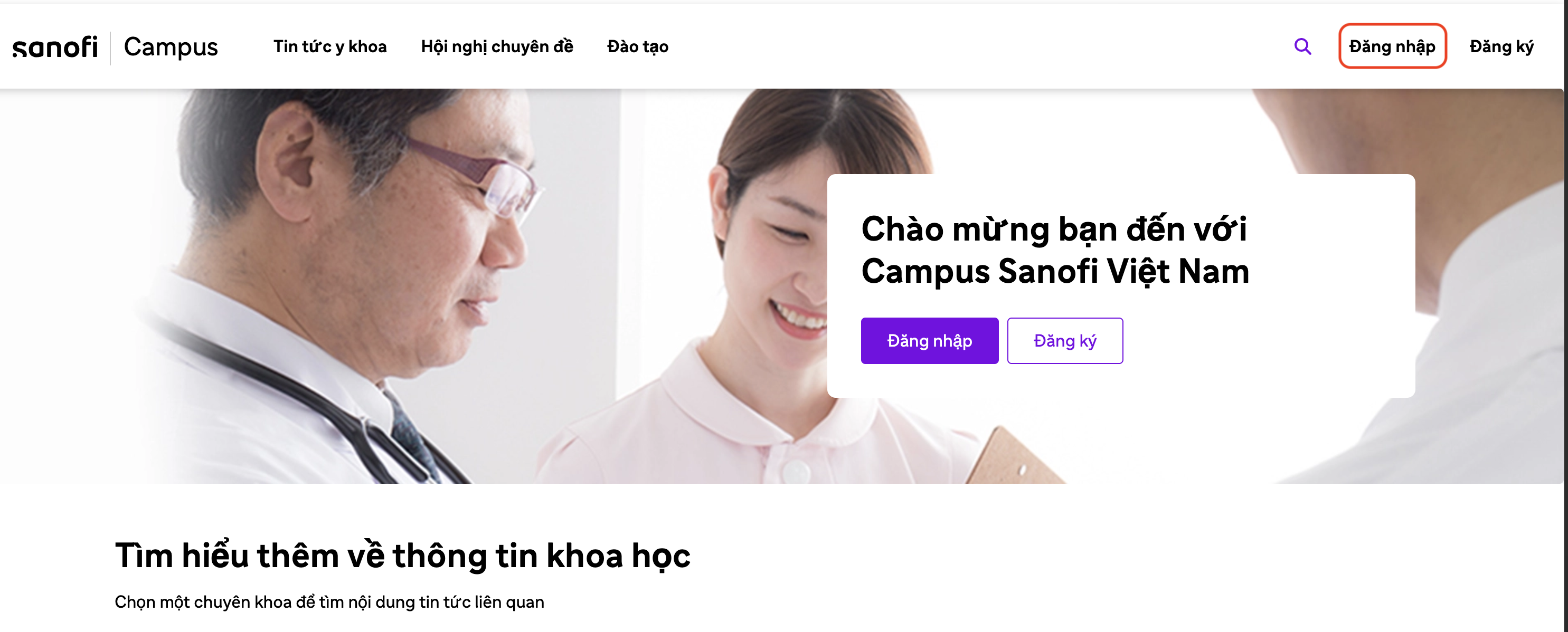The height and width of the screenshot is (632, 1568).
Task: Click the Chọn một chuyên khoa subtitle text
Action: (329, 602)
